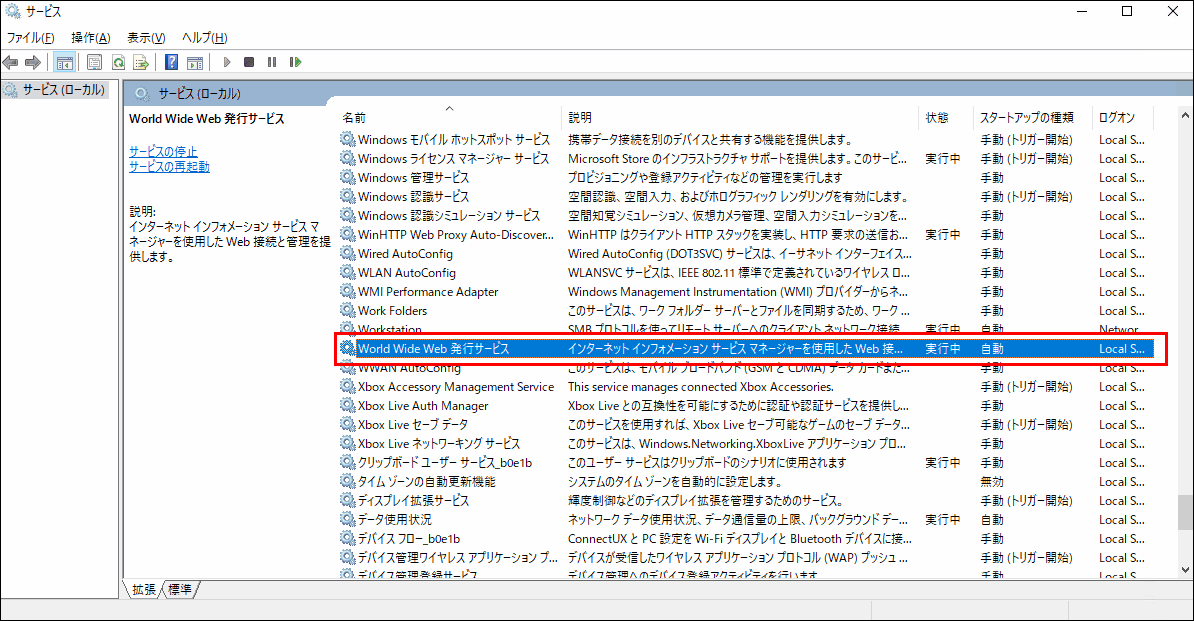This screenshot has height=621, width=1194.
Task: Click the gear icon of WLAN AutoConfig
Action: [347, 272]
